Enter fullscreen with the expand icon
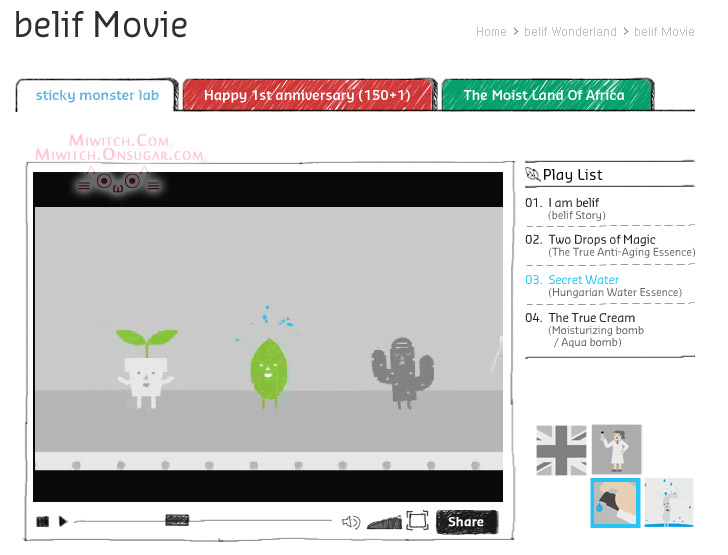Image resolution: width=728 pixels, height=555 pixels. (x=417, y=520)
